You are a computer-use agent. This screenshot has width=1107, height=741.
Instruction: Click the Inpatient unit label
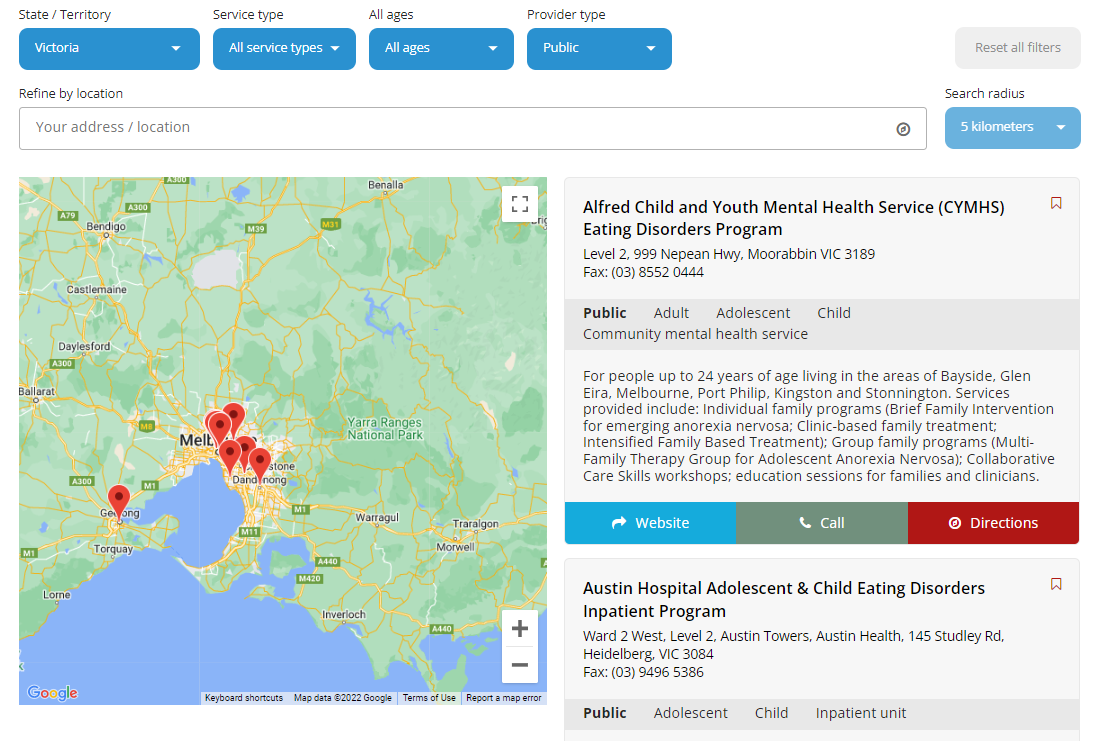(861, 713)
